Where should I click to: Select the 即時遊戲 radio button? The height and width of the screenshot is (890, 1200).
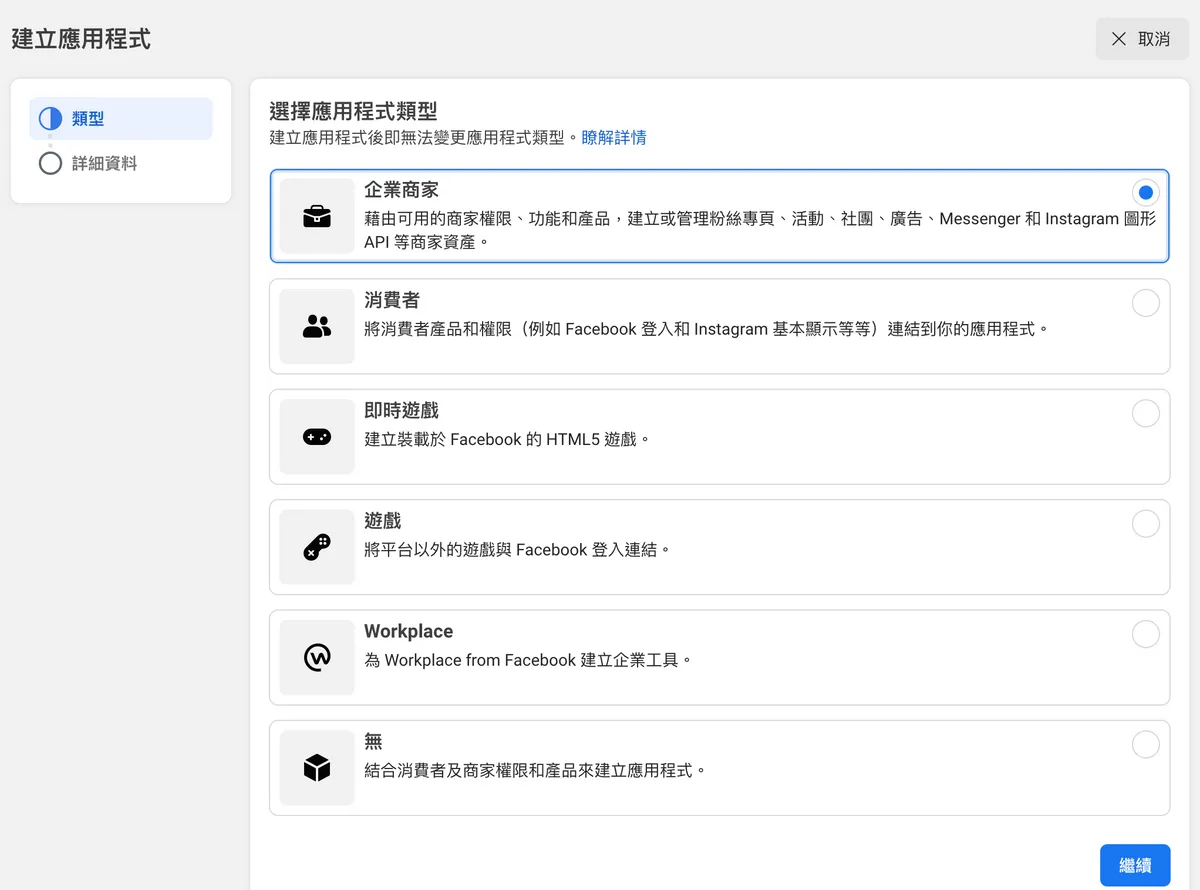point(1145,413)
